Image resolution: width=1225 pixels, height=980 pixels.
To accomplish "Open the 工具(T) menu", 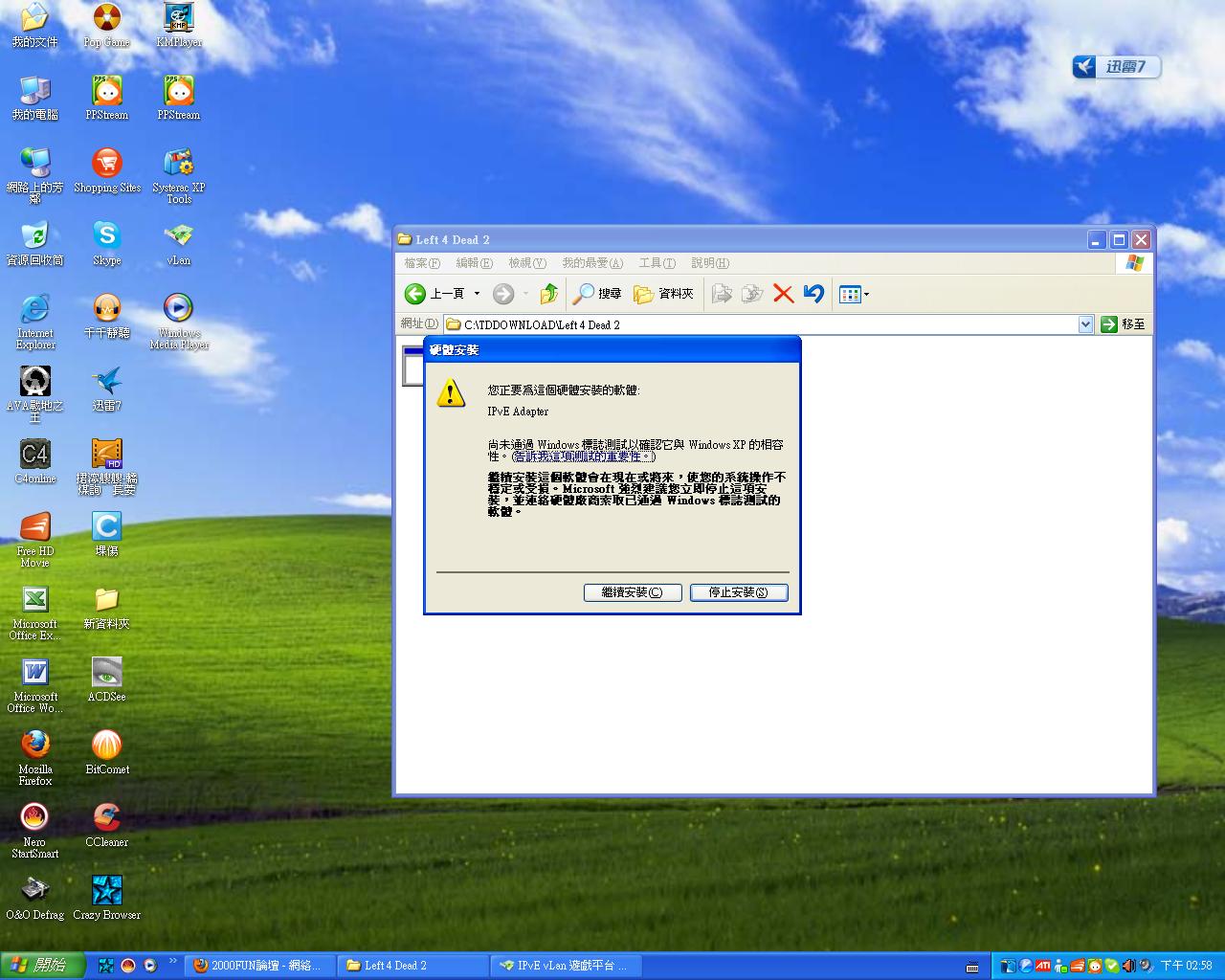I will click(x=657, y=263).
